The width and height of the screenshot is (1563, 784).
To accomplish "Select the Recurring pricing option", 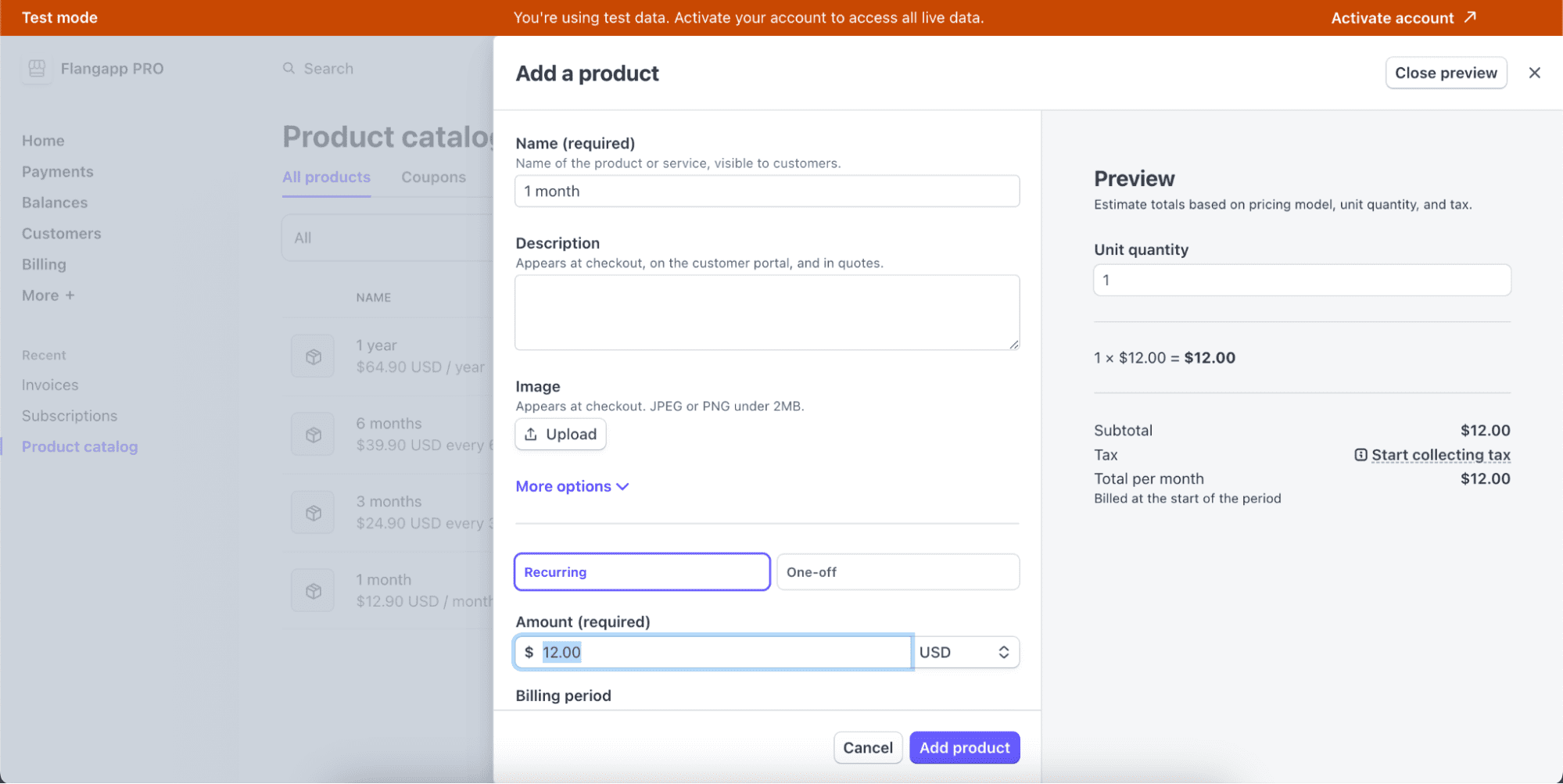I will pos(641,572).
